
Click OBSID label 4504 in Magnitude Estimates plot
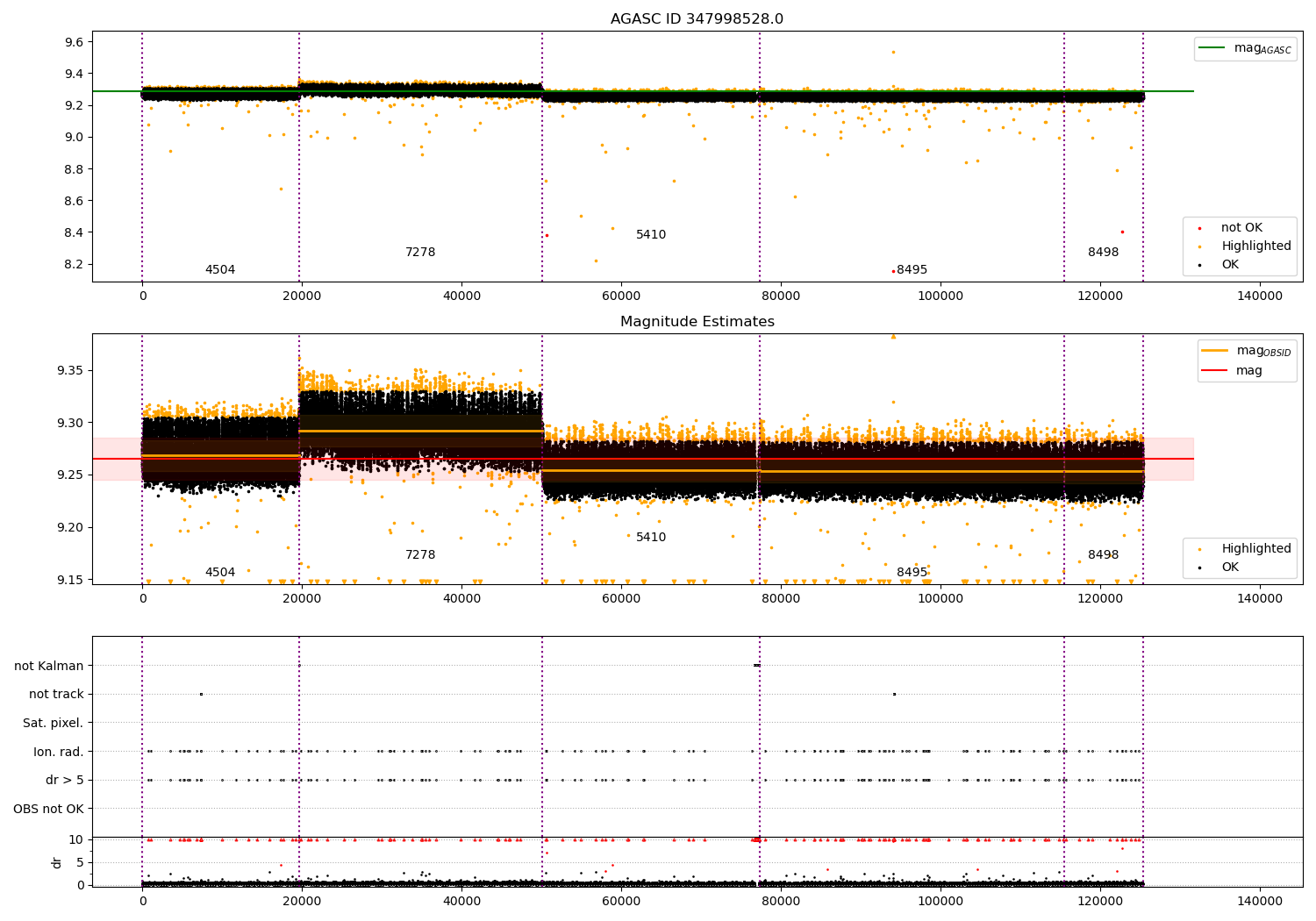(x=220, y=573)
